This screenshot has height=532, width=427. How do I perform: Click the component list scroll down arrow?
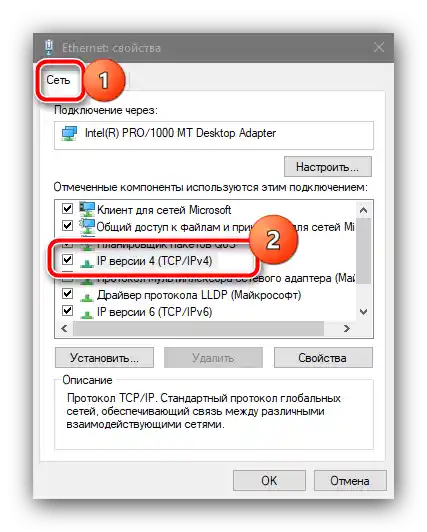pos(364,312)
